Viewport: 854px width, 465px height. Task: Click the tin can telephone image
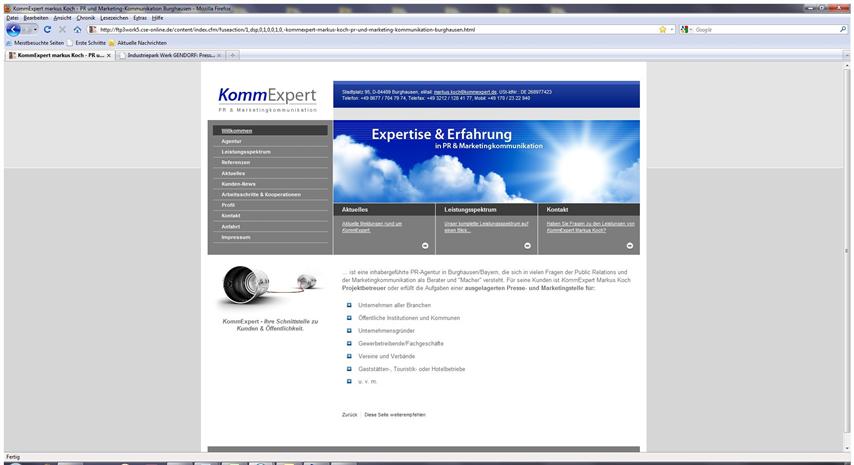(270, 287)
